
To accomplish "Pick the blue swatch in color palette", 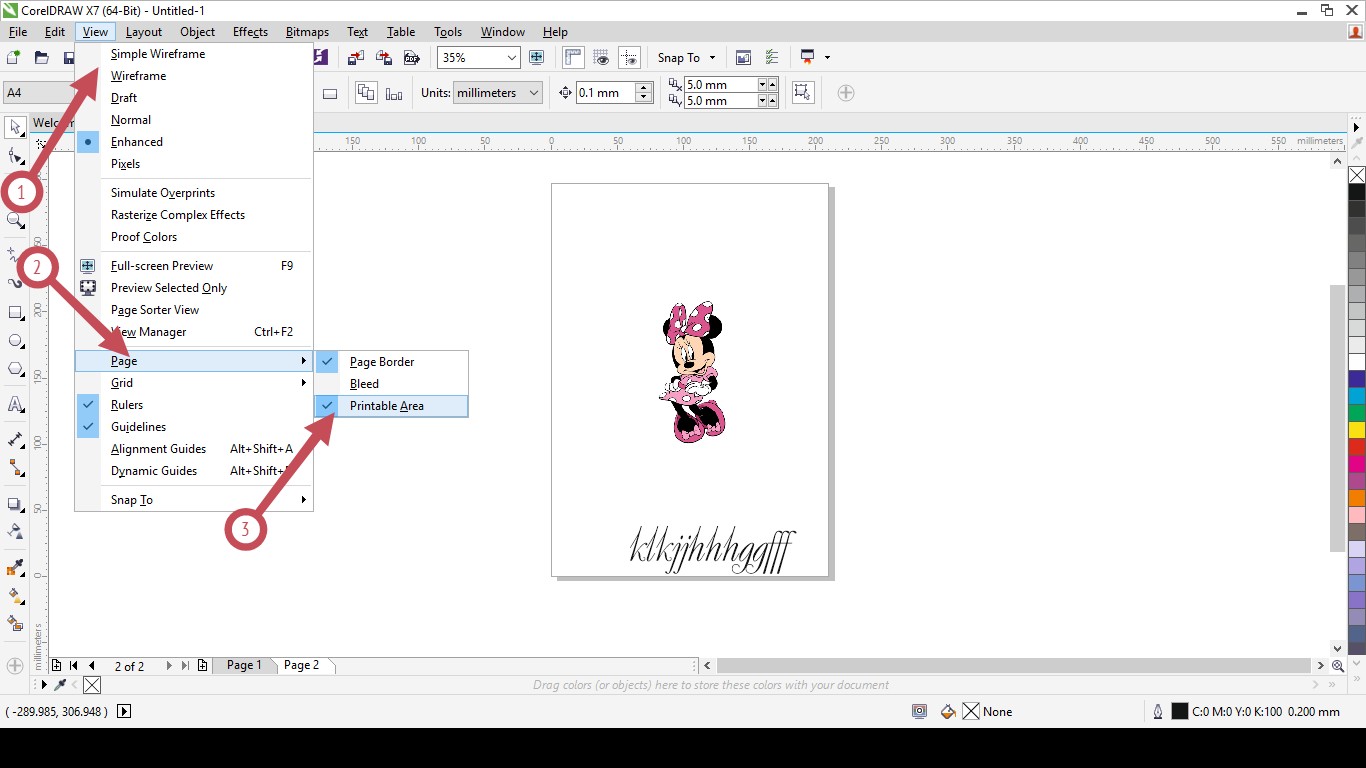I will click(x=1357, y=379).
